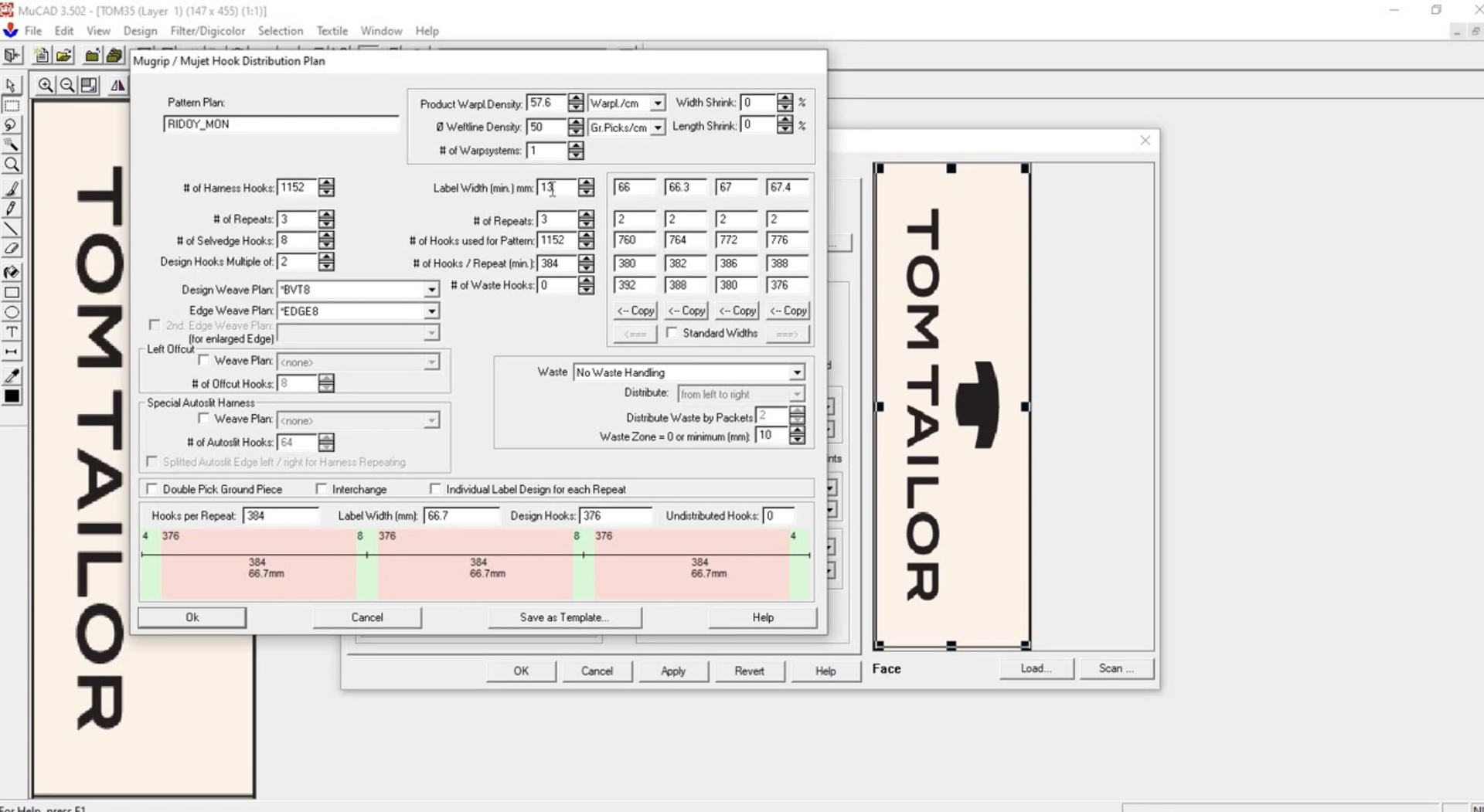
Task: Open Design Weave Plan dropdown
Action: click(431, 290)
